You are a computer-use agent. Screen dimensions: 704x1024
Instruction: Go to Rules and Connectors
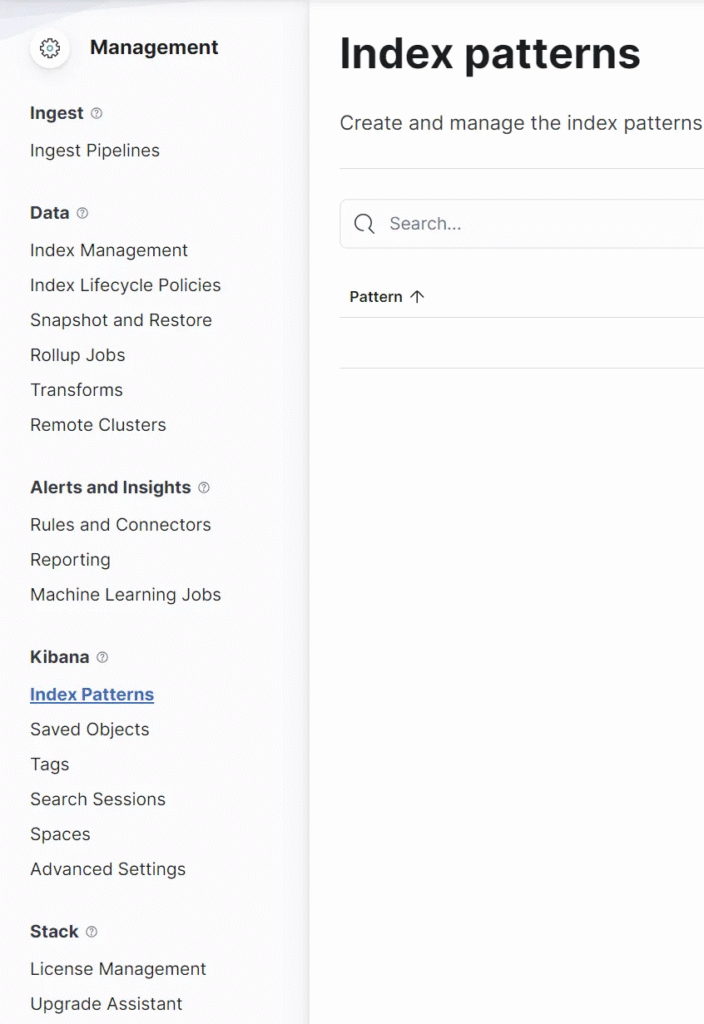pyautogui.click(x=121, y=524)
